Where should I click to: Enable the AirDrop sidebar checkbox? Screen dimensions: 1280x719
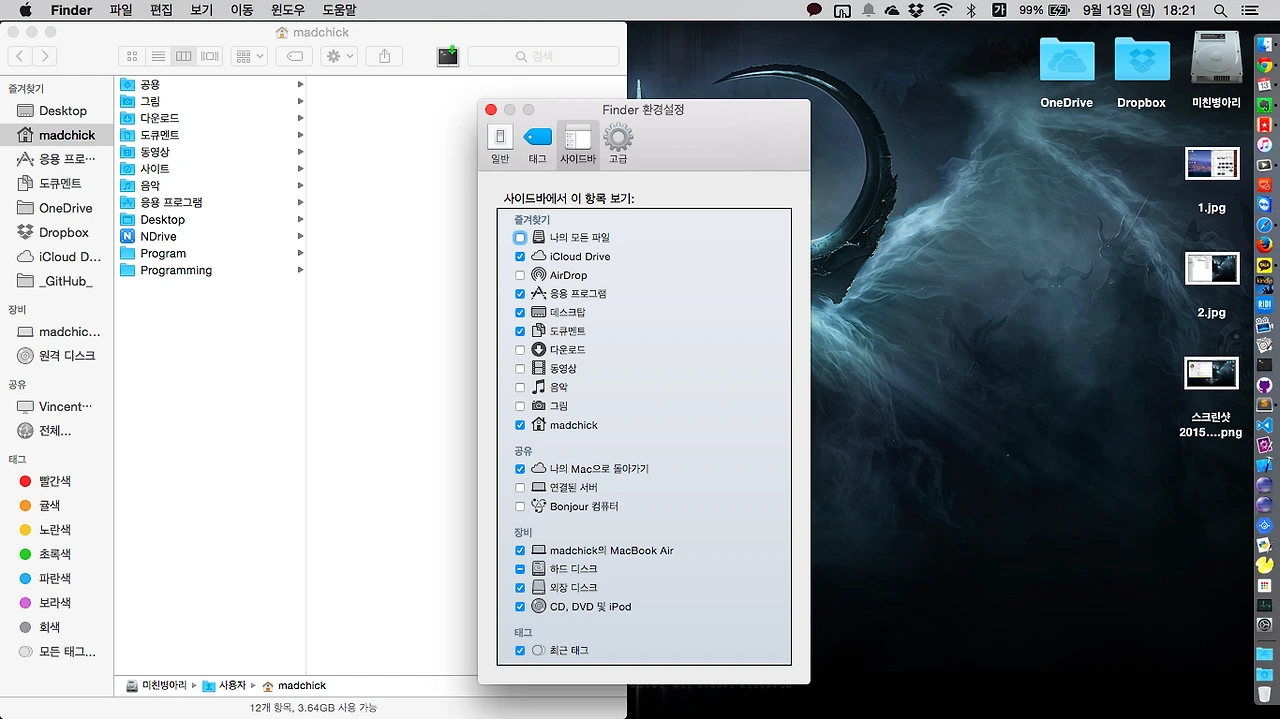pyautogui.click(x=520, y=275)
